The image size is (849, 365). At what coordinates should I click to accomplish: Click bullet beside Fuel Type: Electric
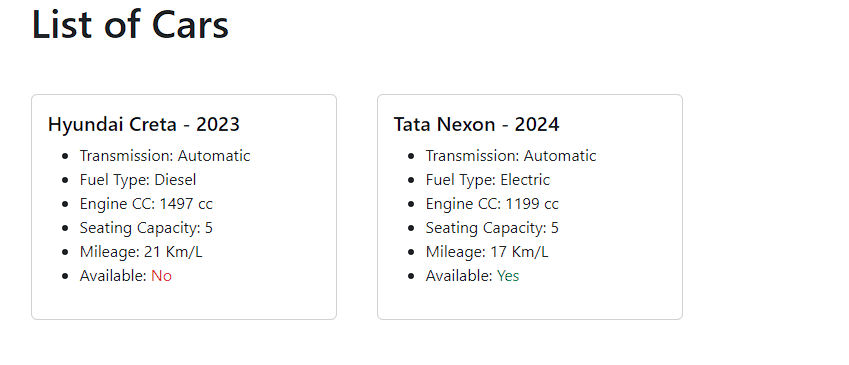pyautogui.click(x=412, y=180)
